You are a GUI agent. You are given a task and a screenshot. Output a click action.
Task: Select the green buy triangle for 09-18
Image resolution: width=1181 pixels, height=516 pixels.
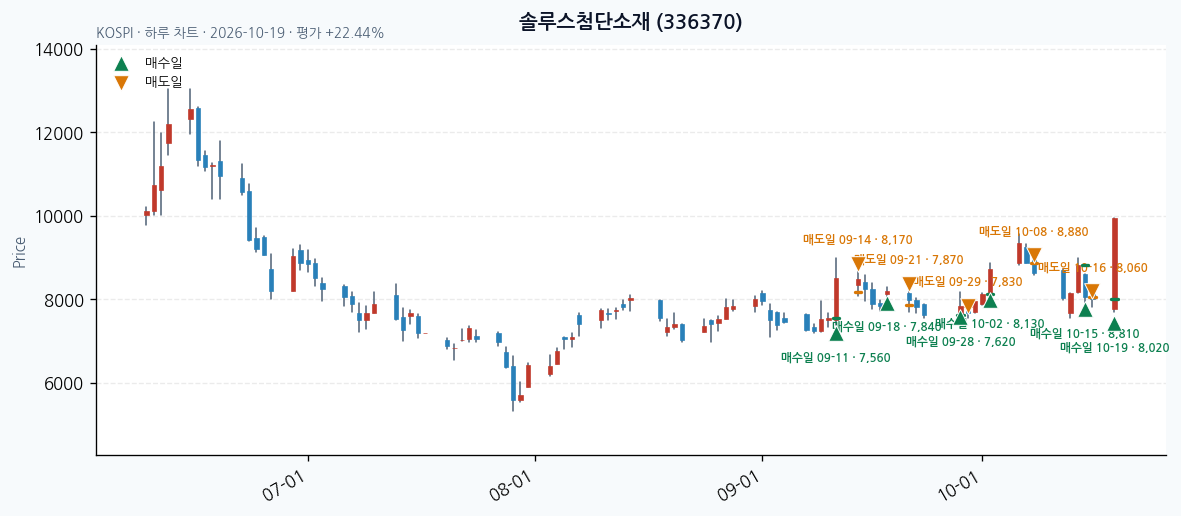(887, 304)
